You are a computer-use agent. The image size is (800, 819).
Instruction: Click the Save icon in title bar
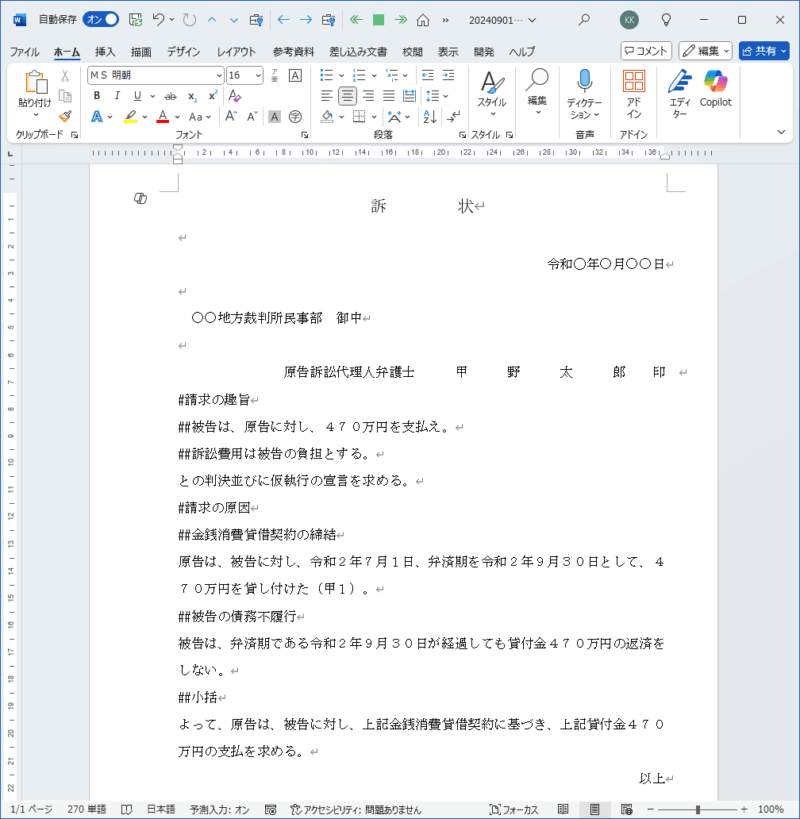pyautogui.click(x=136, y=20)
